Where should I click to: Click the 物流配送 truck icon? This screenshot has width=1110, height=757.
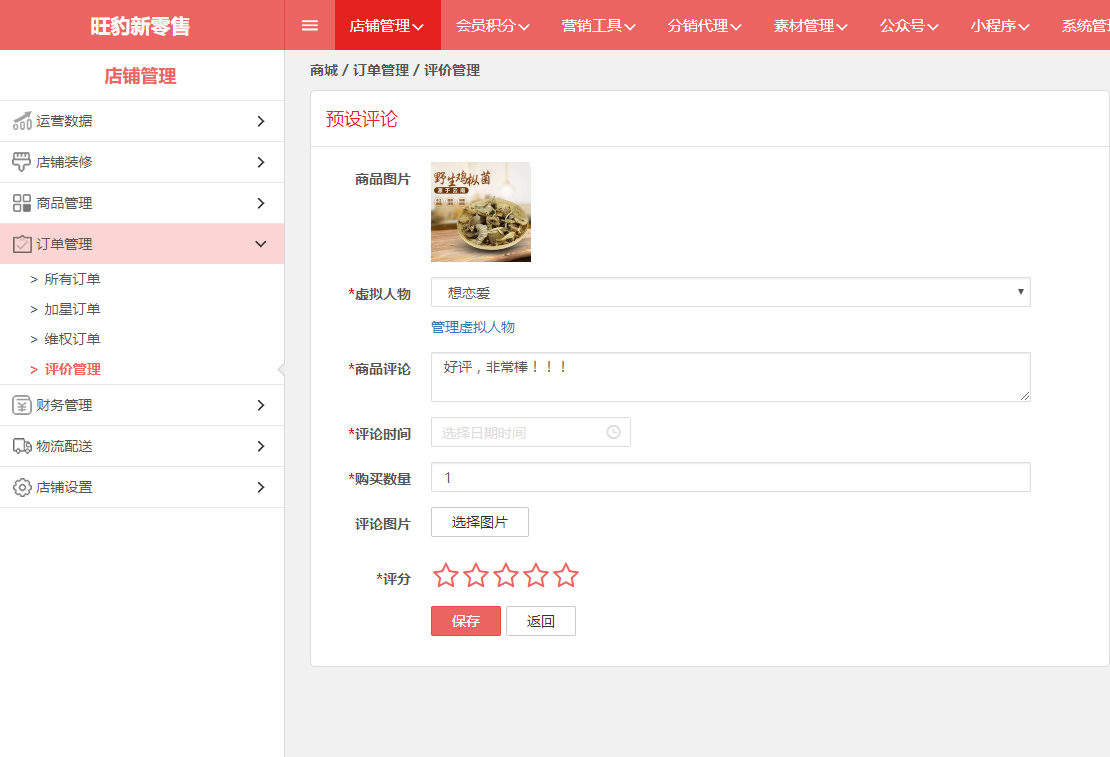pyautogui.click(x=22, y=446)
